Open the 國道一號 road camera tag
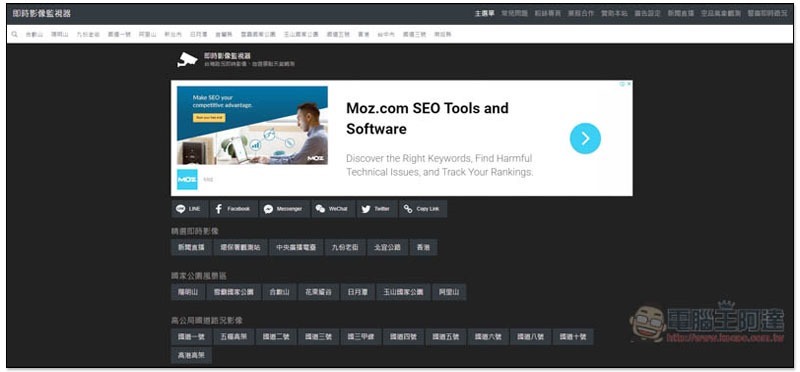 (x=191, y=337)
